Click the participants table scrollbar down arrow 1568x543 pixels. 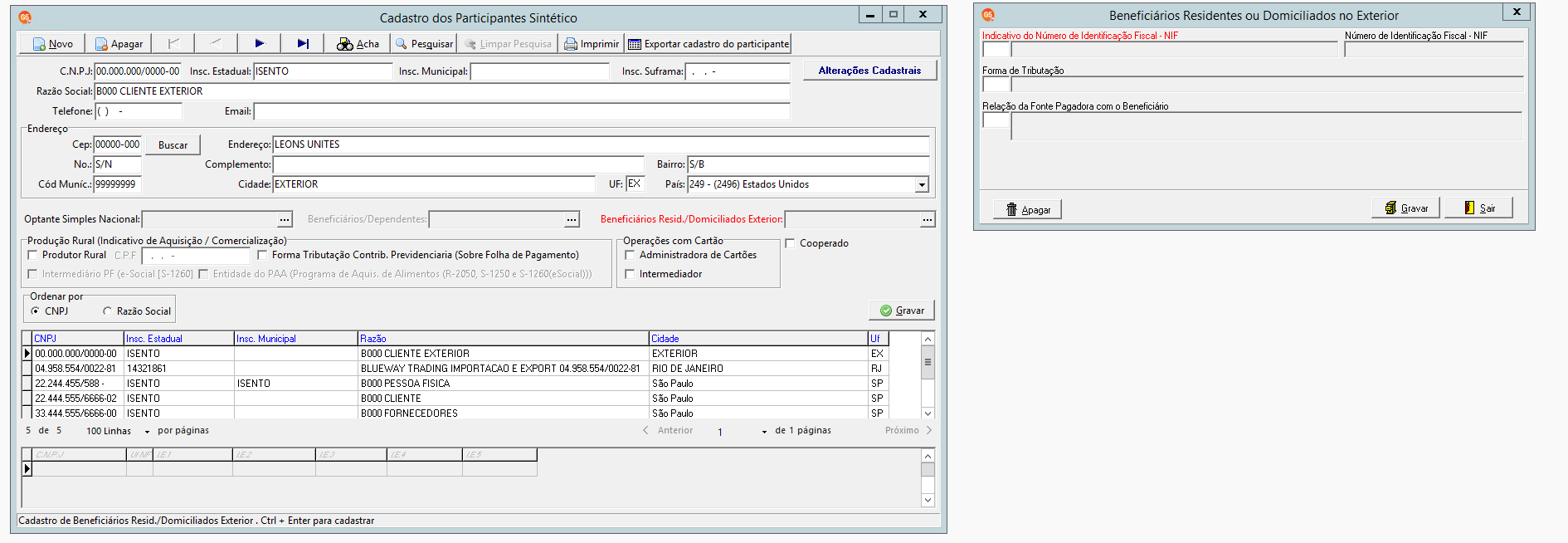point(928,413)
